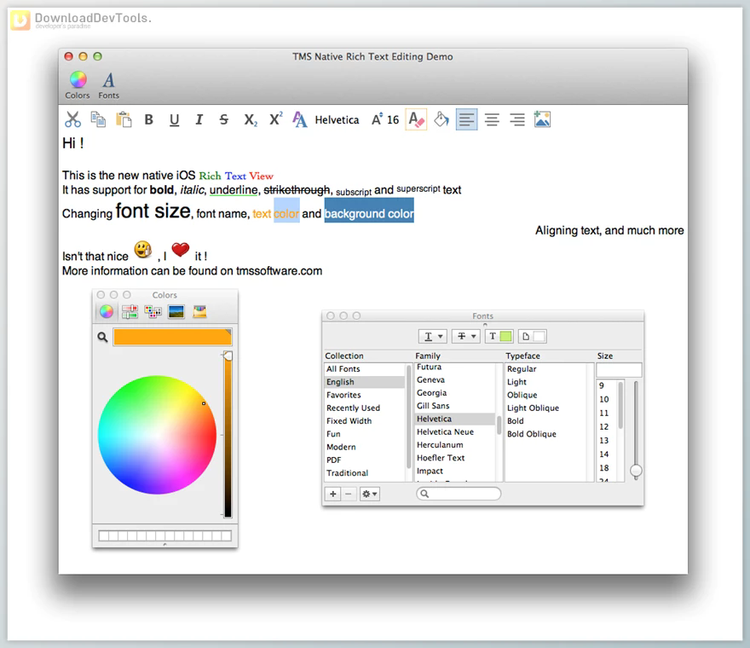
Task: Select All Fonts collection
Action: click(364, 369)
